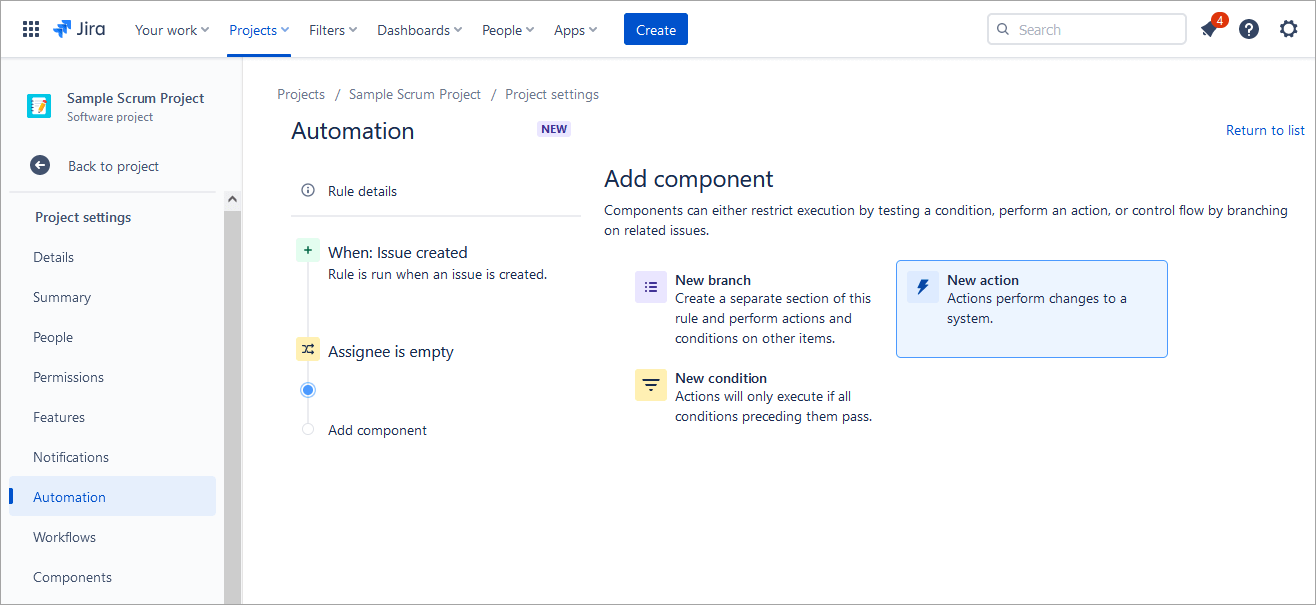This screenshot has width=1316, height=605.
Task: Open the Permissions settings page
Action: click(68, 377)
